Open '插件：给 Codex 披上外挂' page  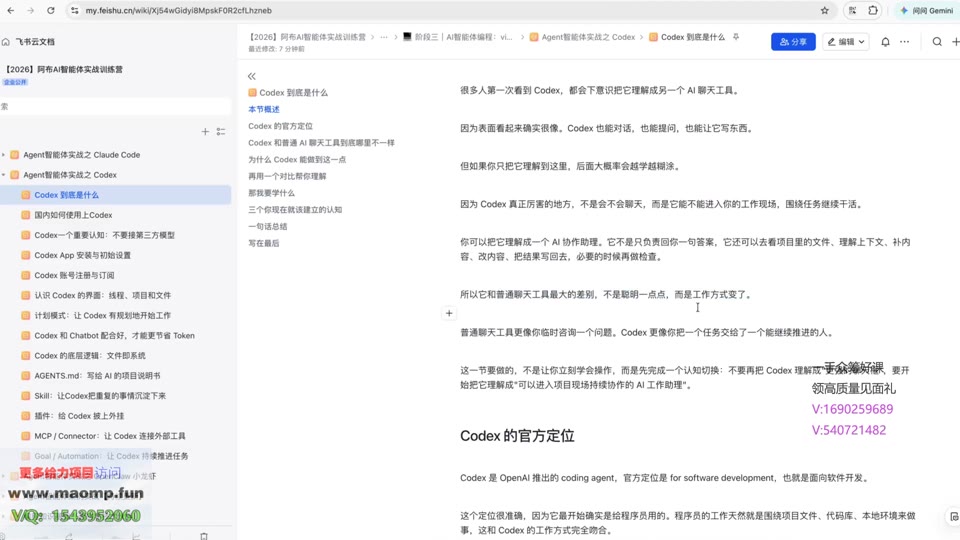coord(79,416)
